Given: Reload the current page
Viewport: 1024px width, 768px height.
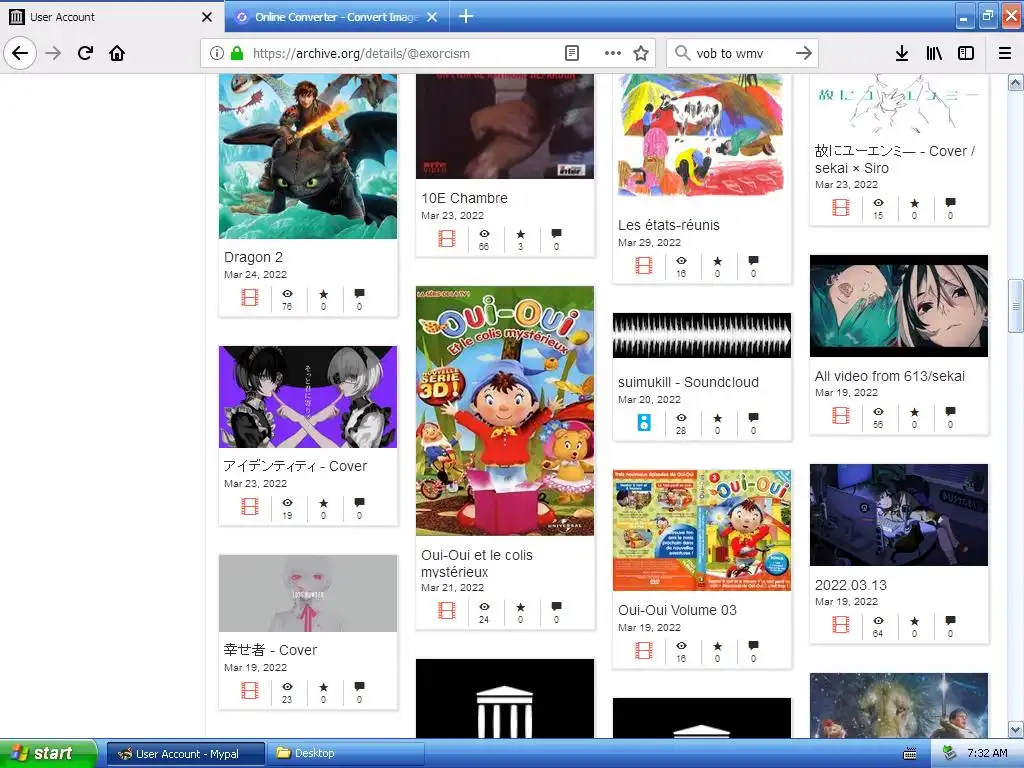Looking at the screenshot, I should coord(85,53).
